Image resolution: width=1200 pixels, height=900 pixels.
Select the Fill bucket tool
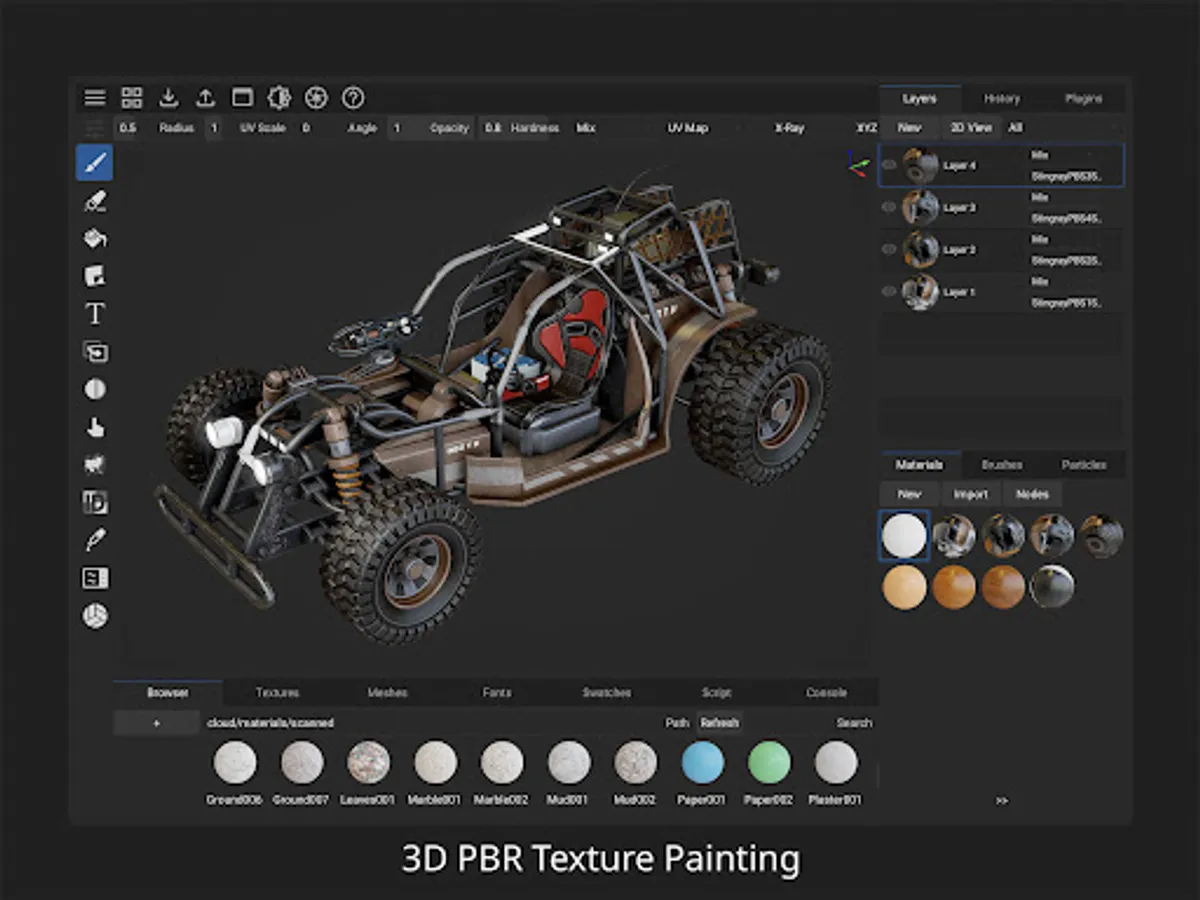tap(95, 238)
